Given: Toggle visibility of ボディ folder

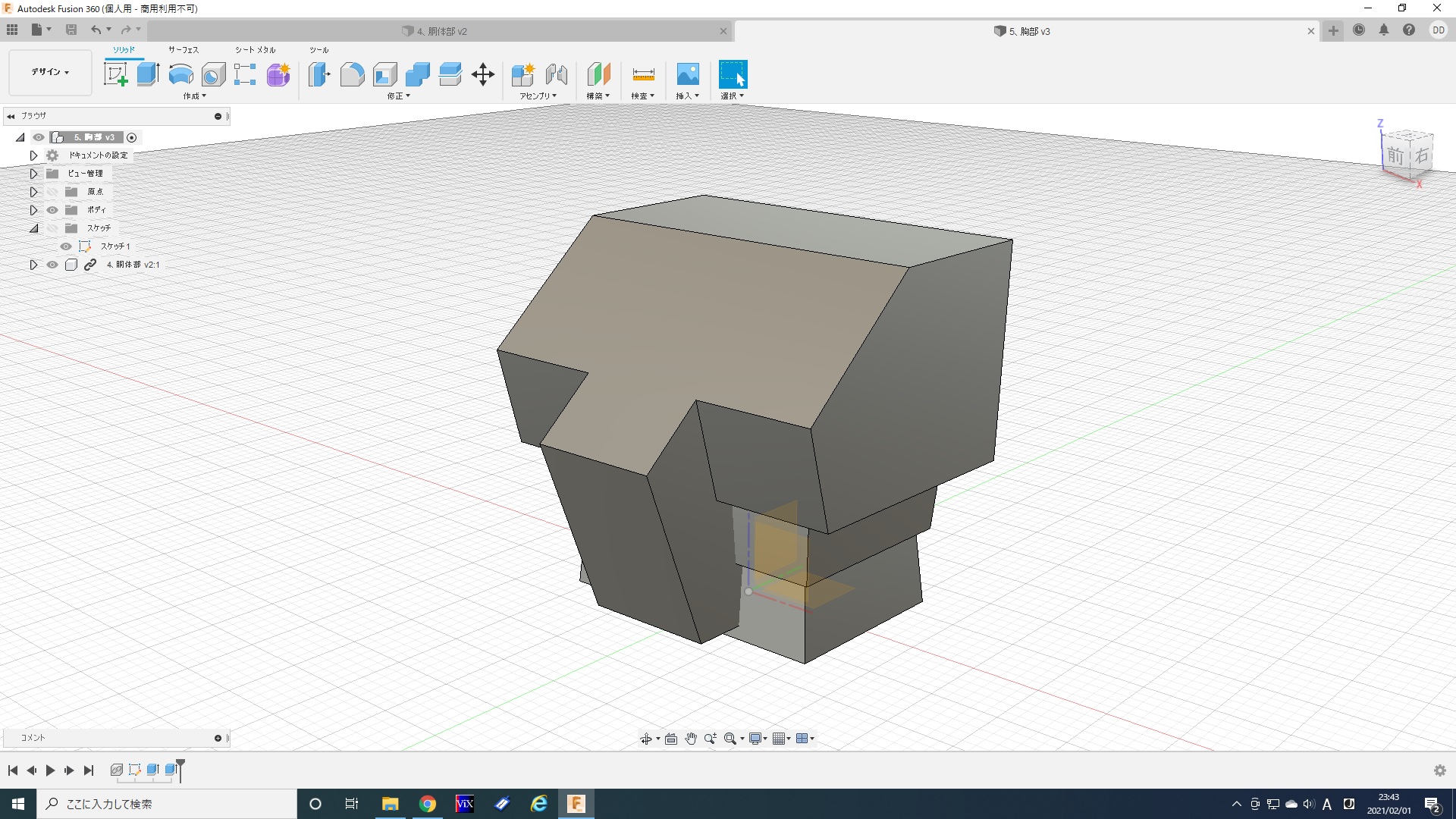Looking at the screenshot, I should pyautogui.click(x=52, y=210).
